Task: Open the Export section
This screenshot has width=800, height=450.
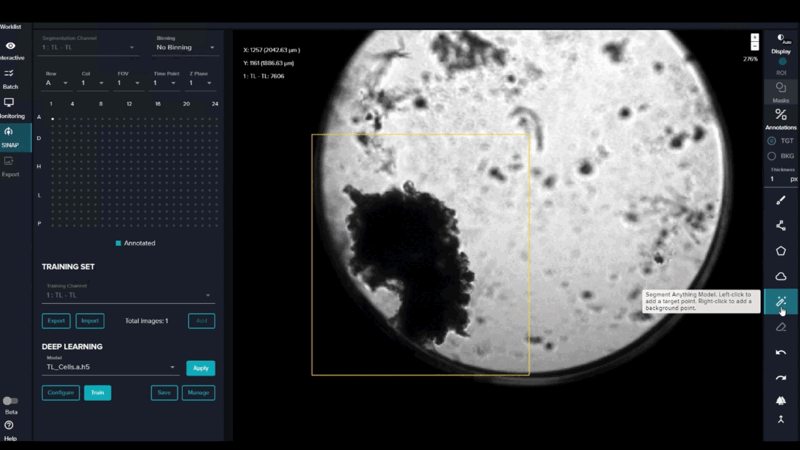Action: [x=10, y=167]
